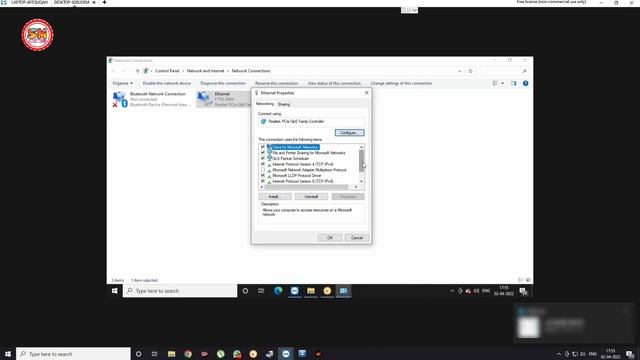Viewport: 640px width, 360px height.
Task: Switch to the Sharing tab
Action: pyautogui.click(x=284, y=104)
